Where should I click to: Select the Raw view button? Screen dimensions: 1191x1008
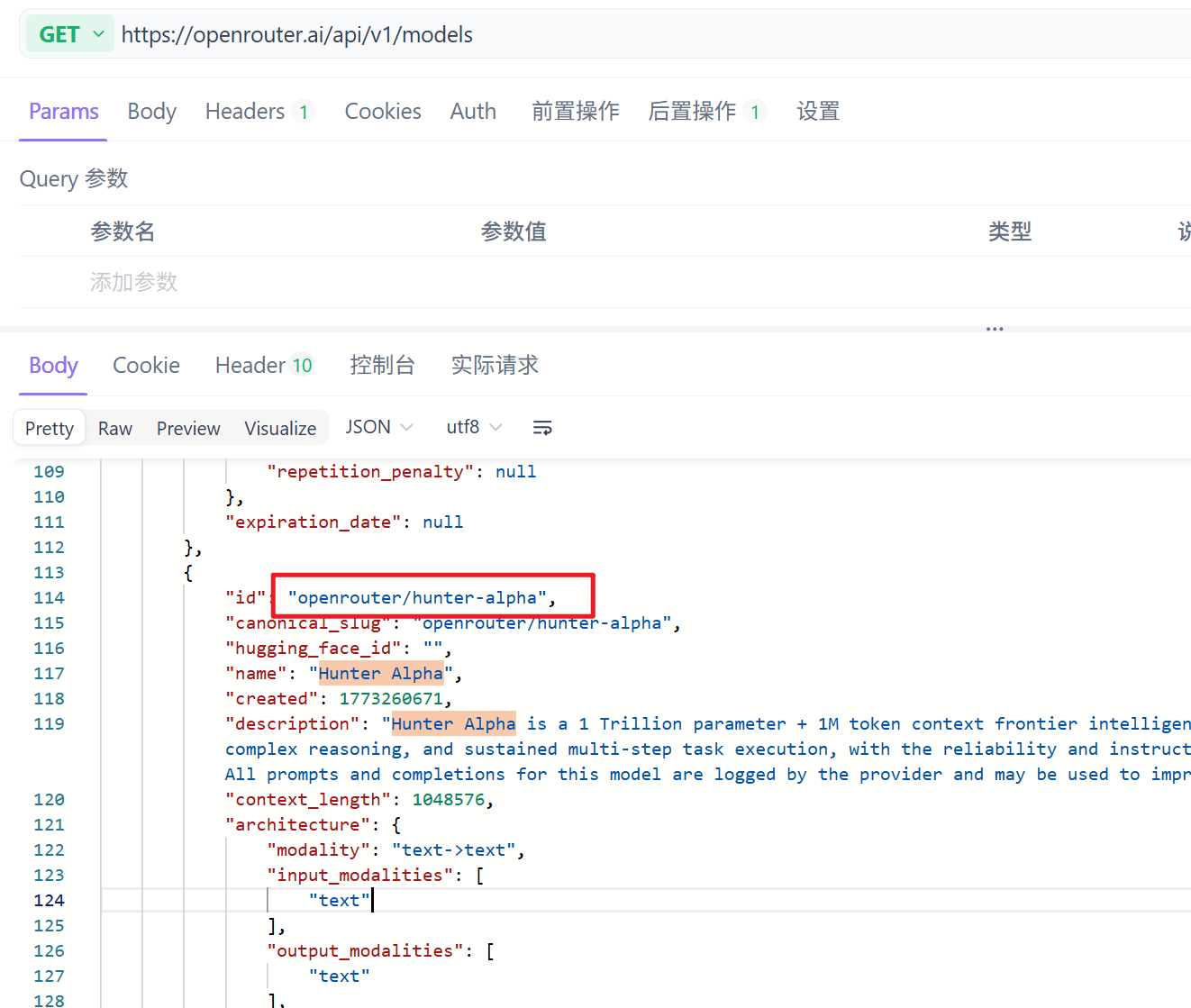coord(115,428)
